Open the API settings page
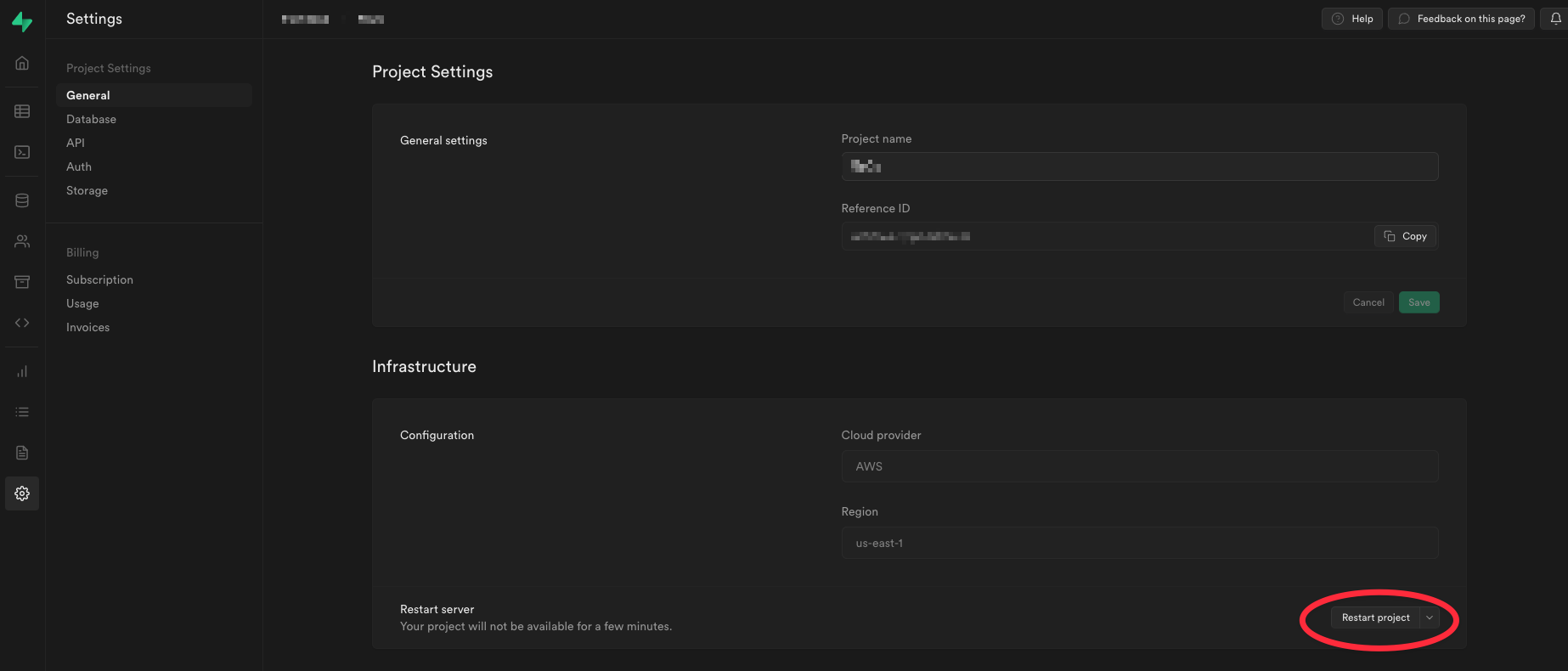Viewport: 1568px width, 671px height. pos(76,143)
